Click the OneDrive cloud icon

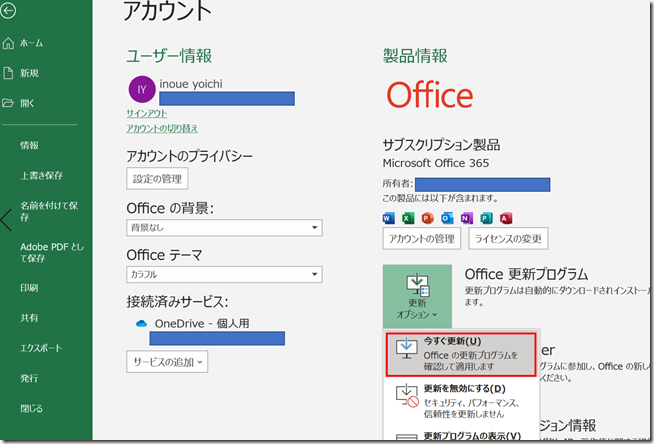141,324
